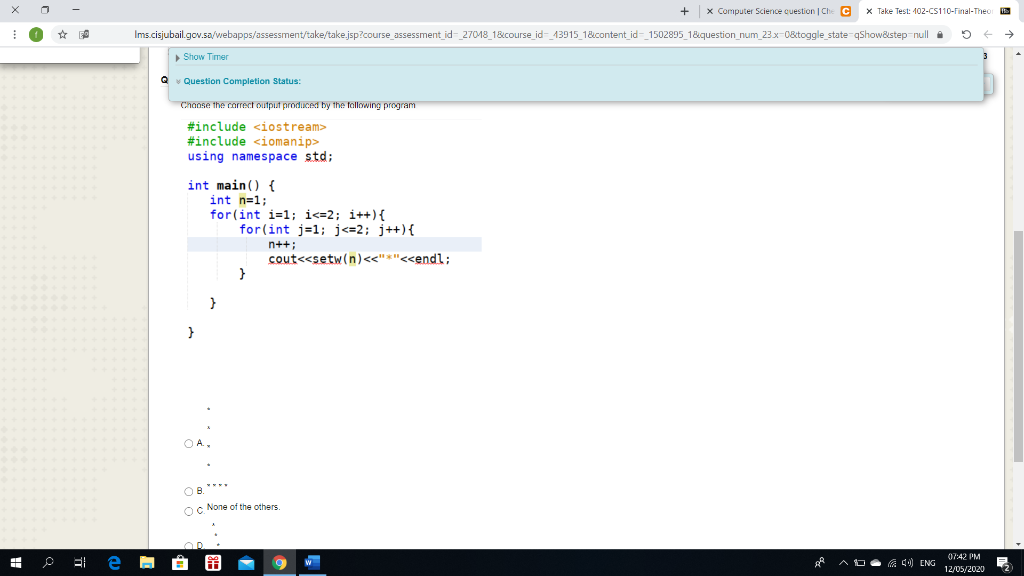
Task: Click the page scrollbar up arrow
Action: click(x=1018, y=54)
